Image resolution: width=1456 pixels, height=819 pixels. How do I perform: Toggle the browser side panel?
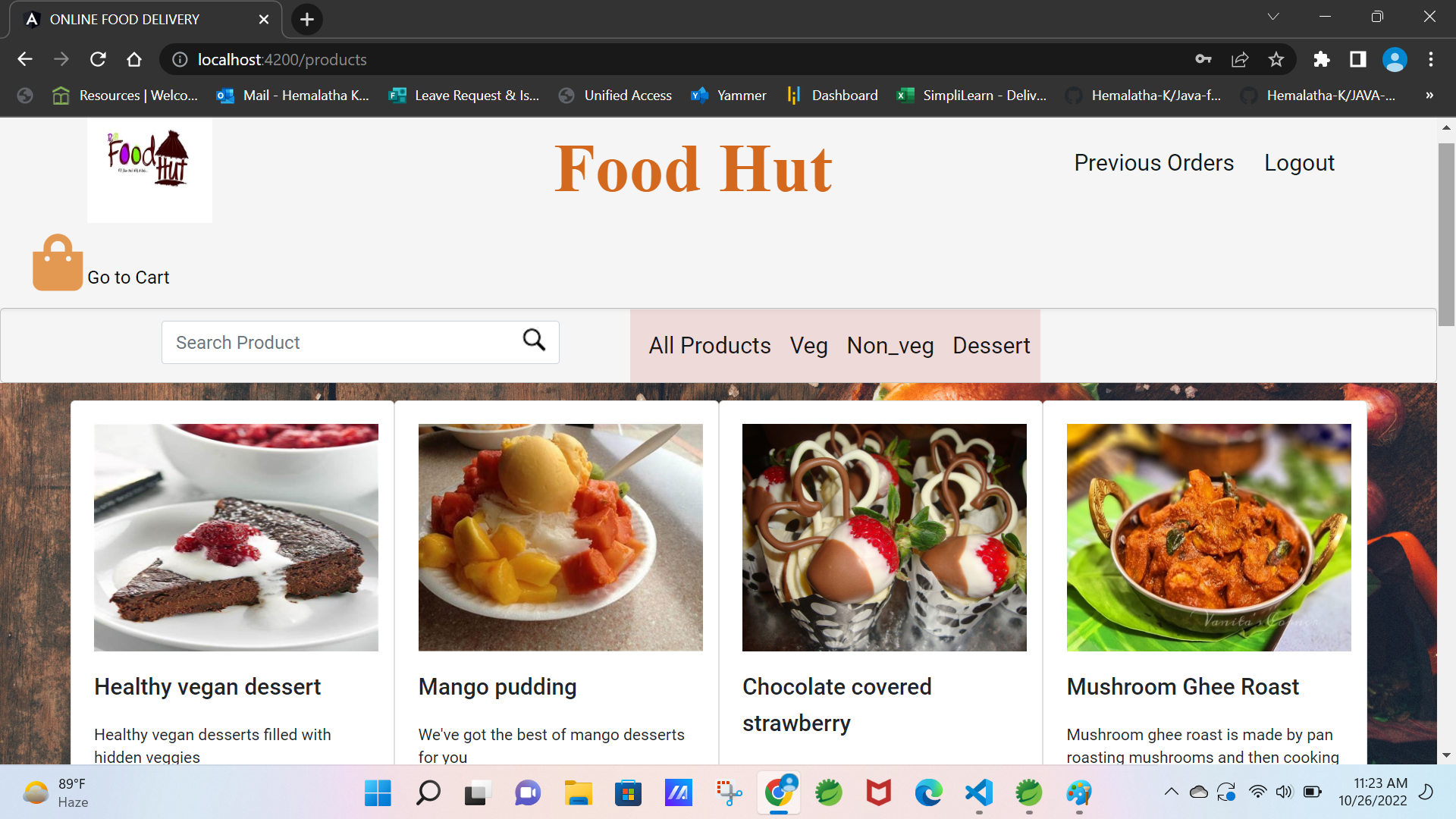point(1358,59)
